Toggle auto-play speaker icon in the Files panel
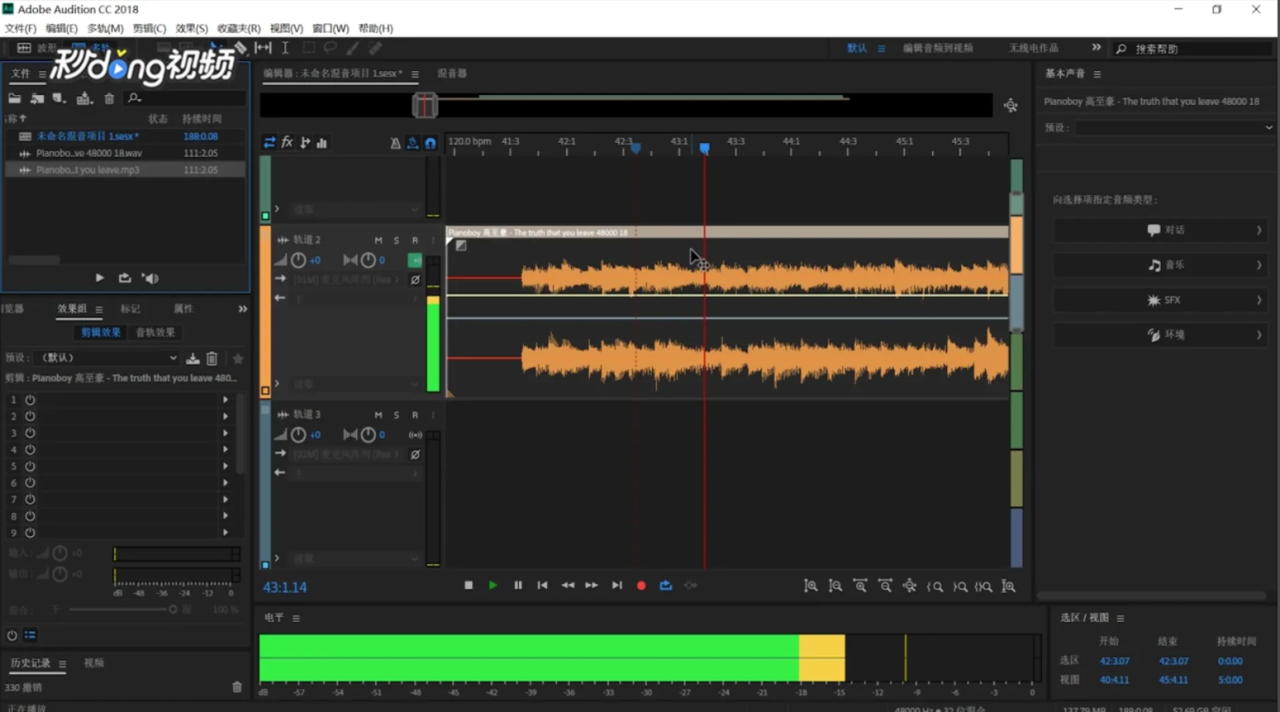This screenshot has width=1280, height=712. 150,278
